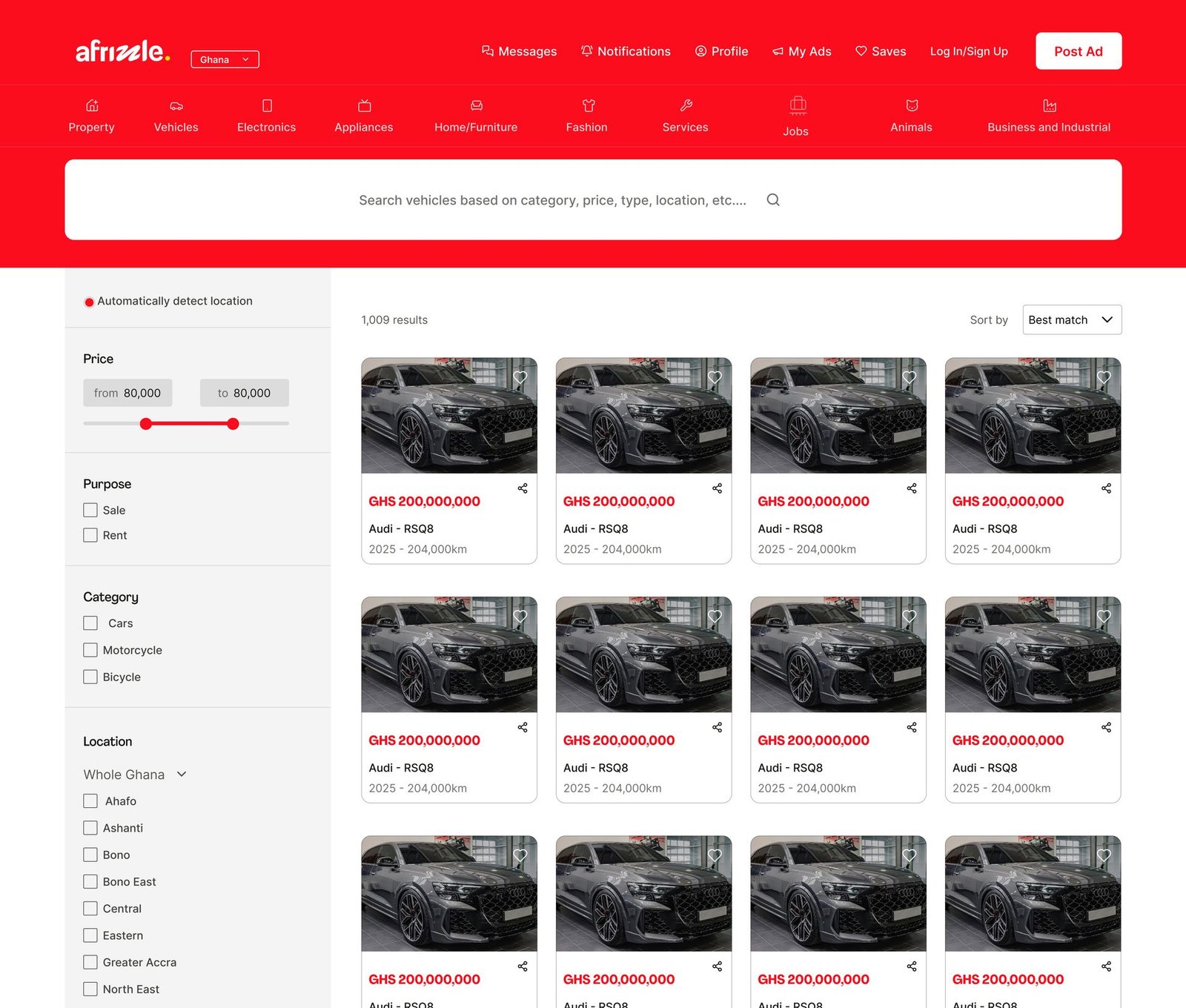Share the fourth listing in second row
The image size is (1186, 1008).
tap(1106, 727)
